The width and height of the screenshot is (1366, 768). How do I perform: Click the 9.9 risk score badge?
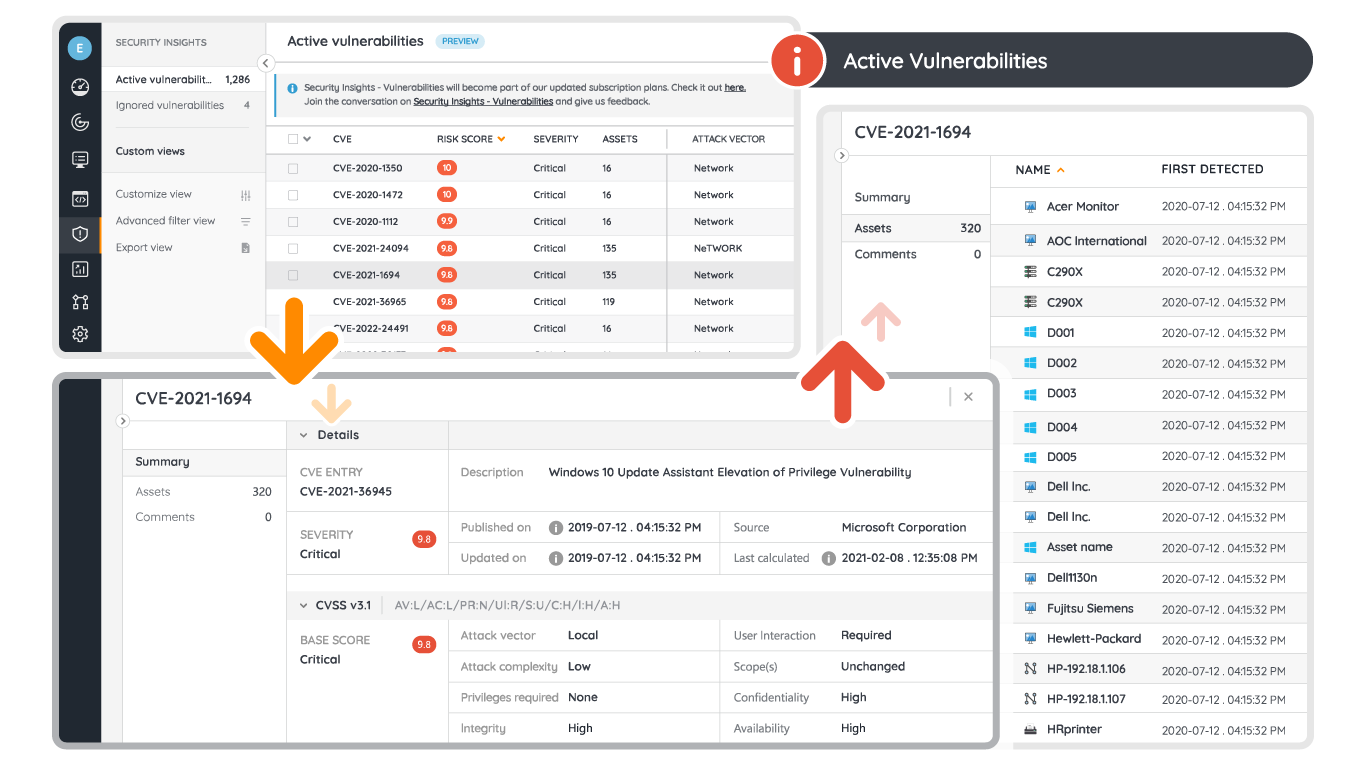447,222
